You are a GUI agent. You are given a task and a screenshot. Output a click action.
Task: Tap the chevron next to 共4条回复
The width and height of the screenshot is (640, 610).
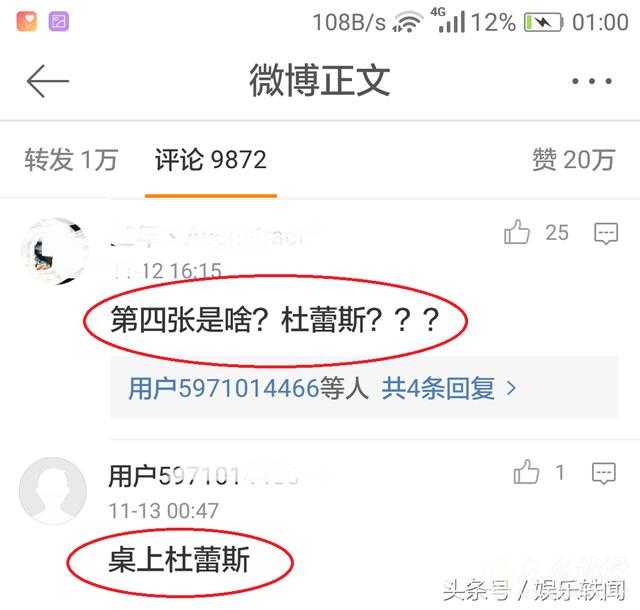pos(511,388)
